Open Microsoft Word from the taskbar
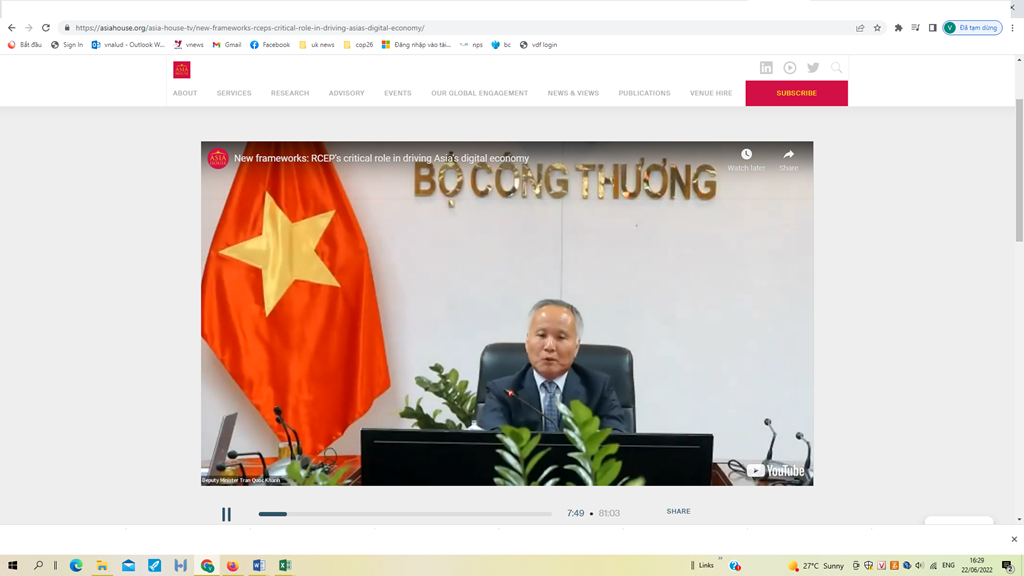Image resolution: width=1024 pixels, height=576 pixels. pos(258,565)
